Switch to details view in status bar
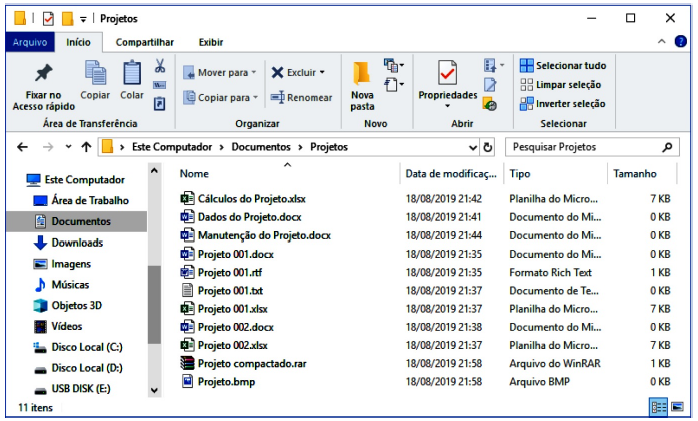Image resolution: width=698 pixels, height=421 pixels. [658, 407]
